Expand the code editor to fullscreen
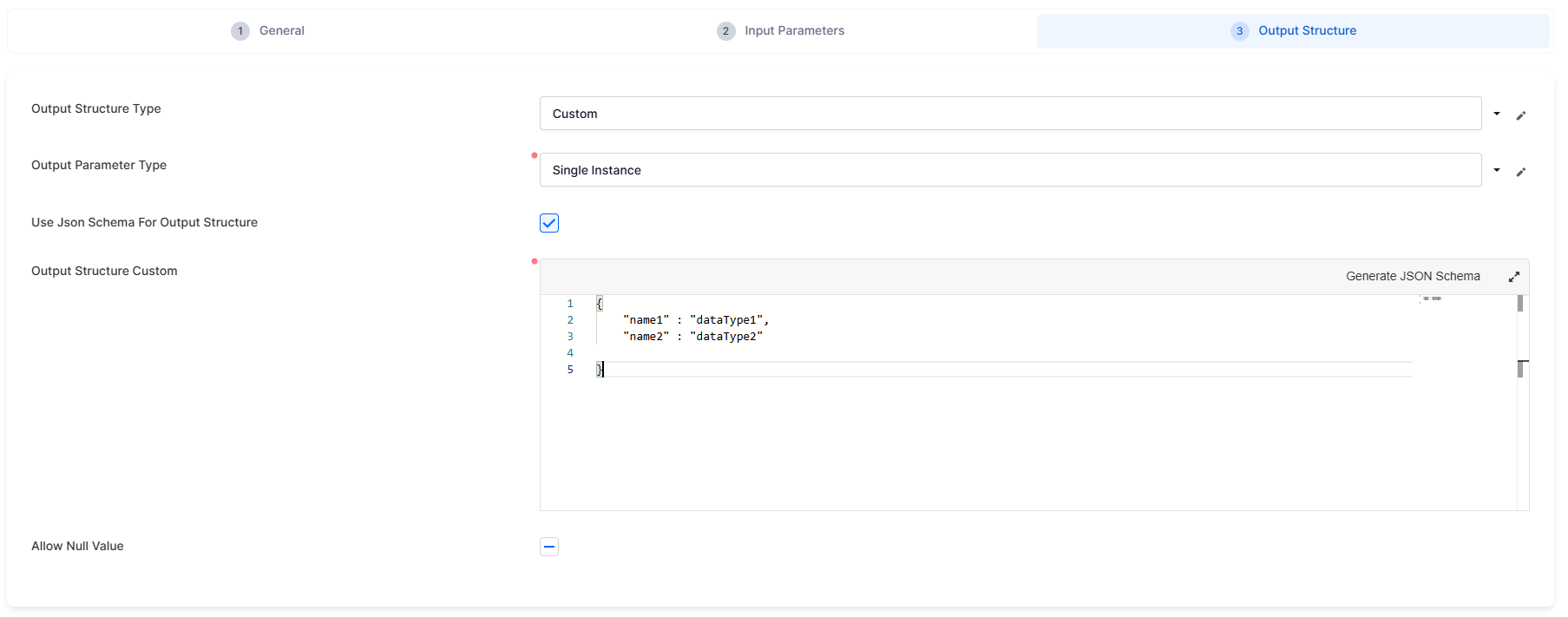The image size is (1568, 617). point(1513,277)
